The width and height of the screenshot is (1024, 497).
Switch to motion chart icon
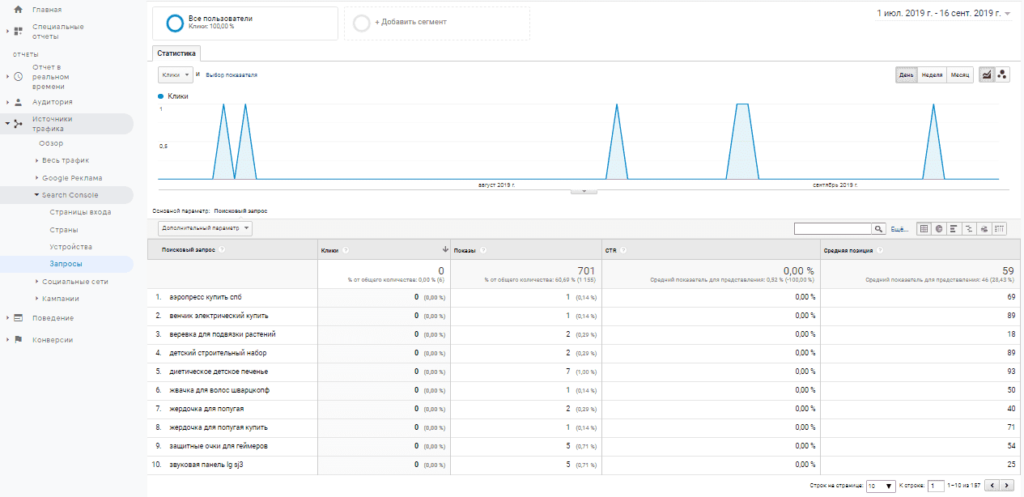click(1002, 75)
